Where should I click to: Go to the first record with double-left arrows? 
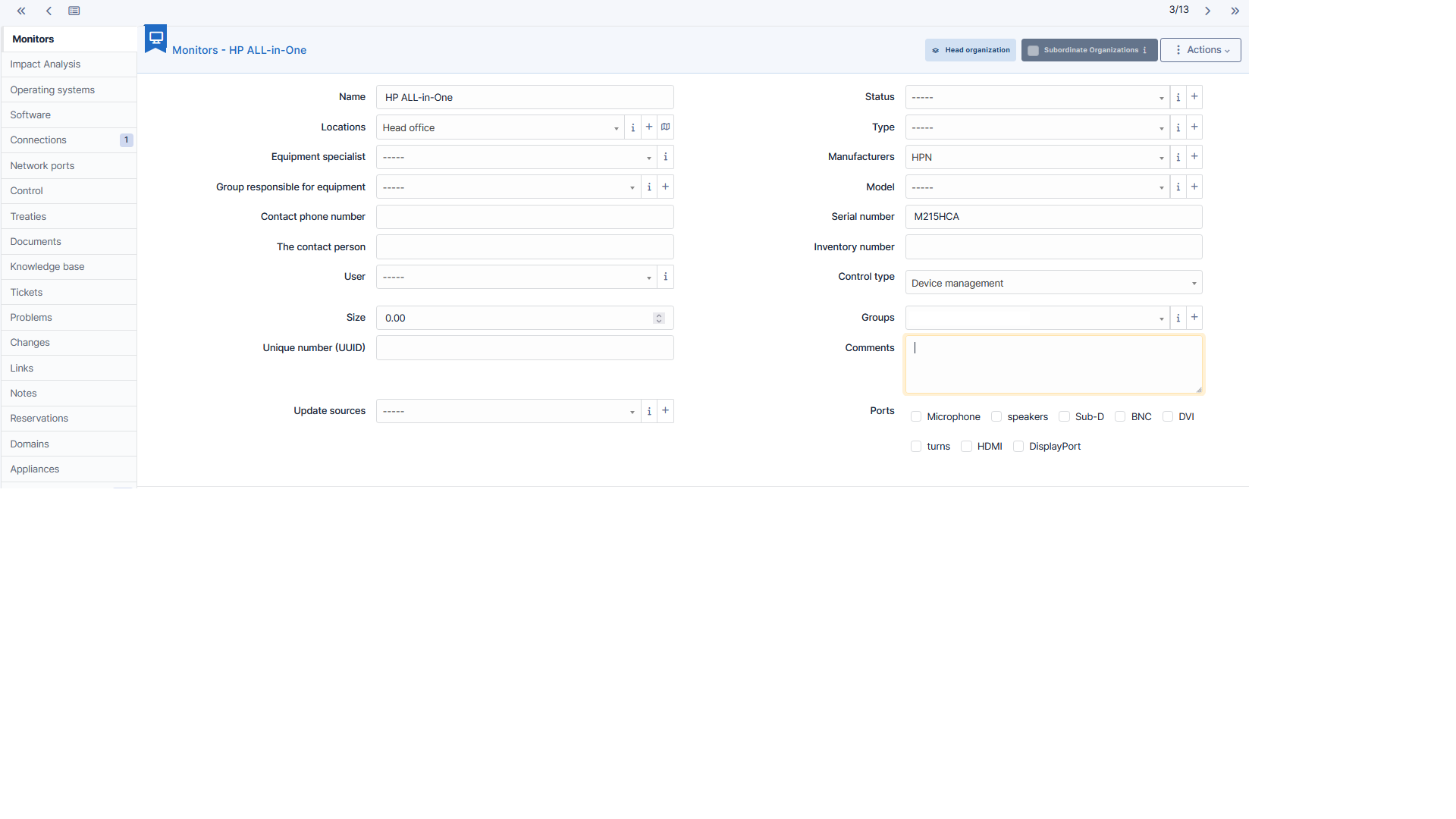pos(21,11)
